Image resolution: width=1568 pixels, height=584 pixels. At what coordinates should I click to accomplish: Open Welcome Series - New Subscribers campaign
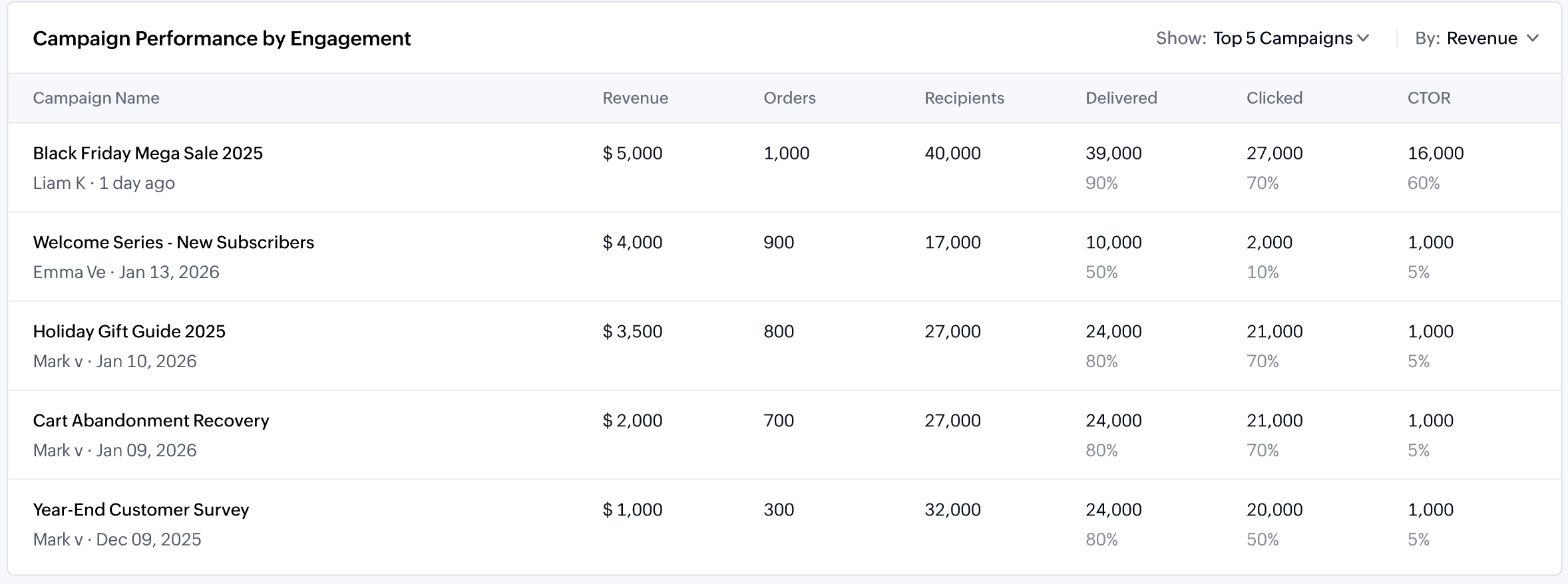(174, 242)
